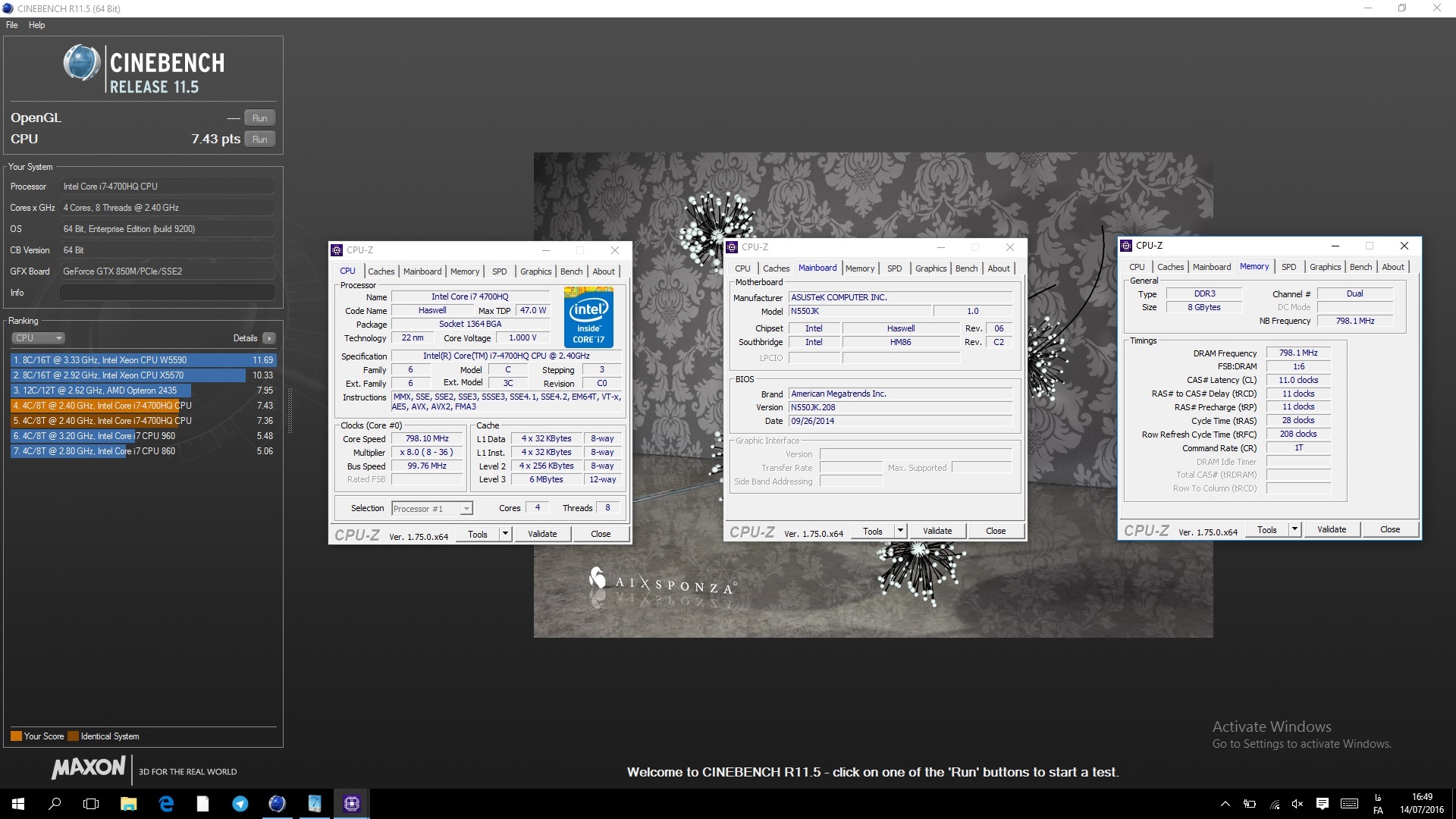Select ranking row with score 7.43
The width and height of the screenshot is (1456, 819).
pyautogui.click(x=143, y=406)
